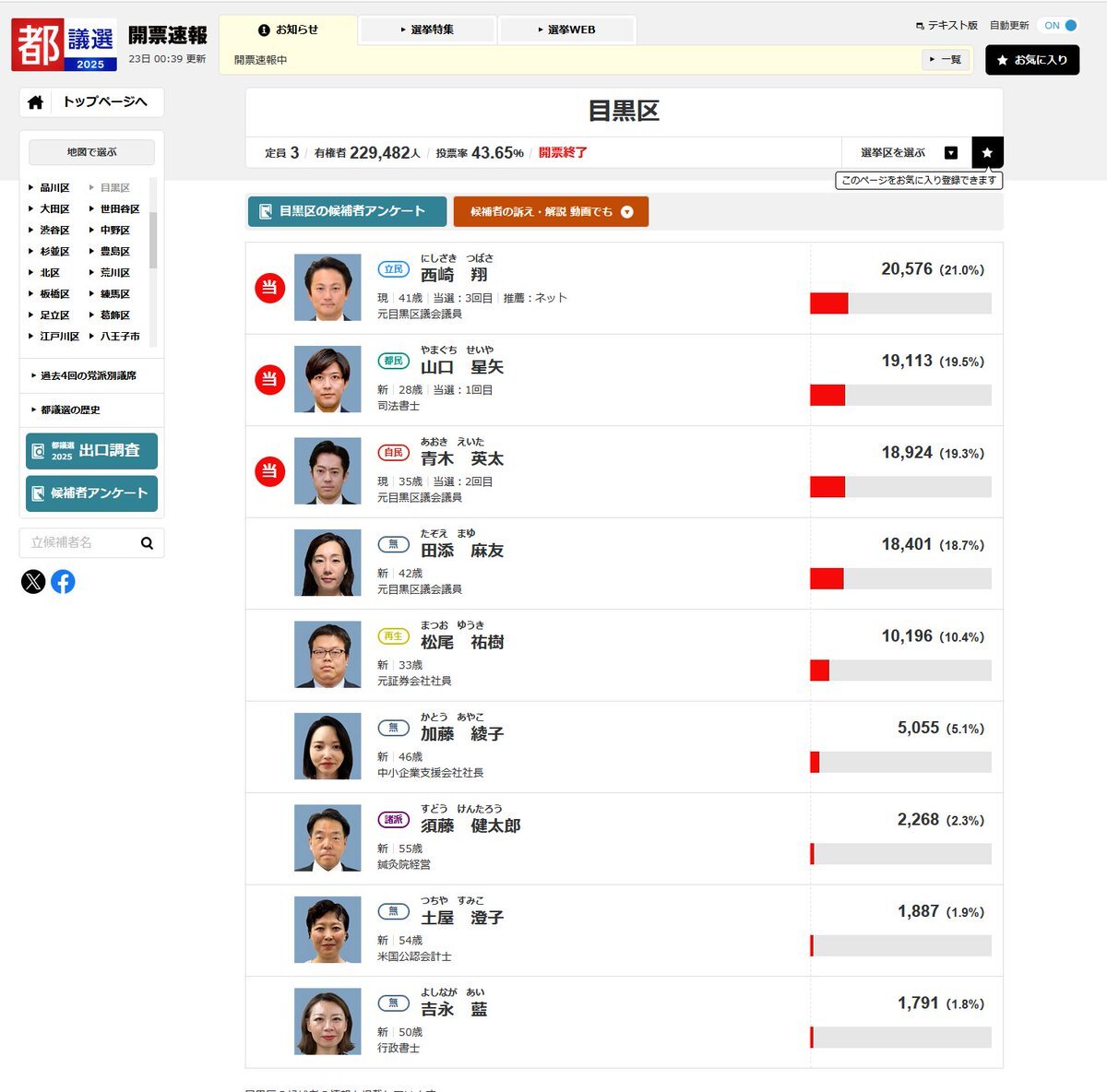1107x1092 pixels.
Task: Click the 無 badge for 吉永 藍
Action: pos(394,1003)
